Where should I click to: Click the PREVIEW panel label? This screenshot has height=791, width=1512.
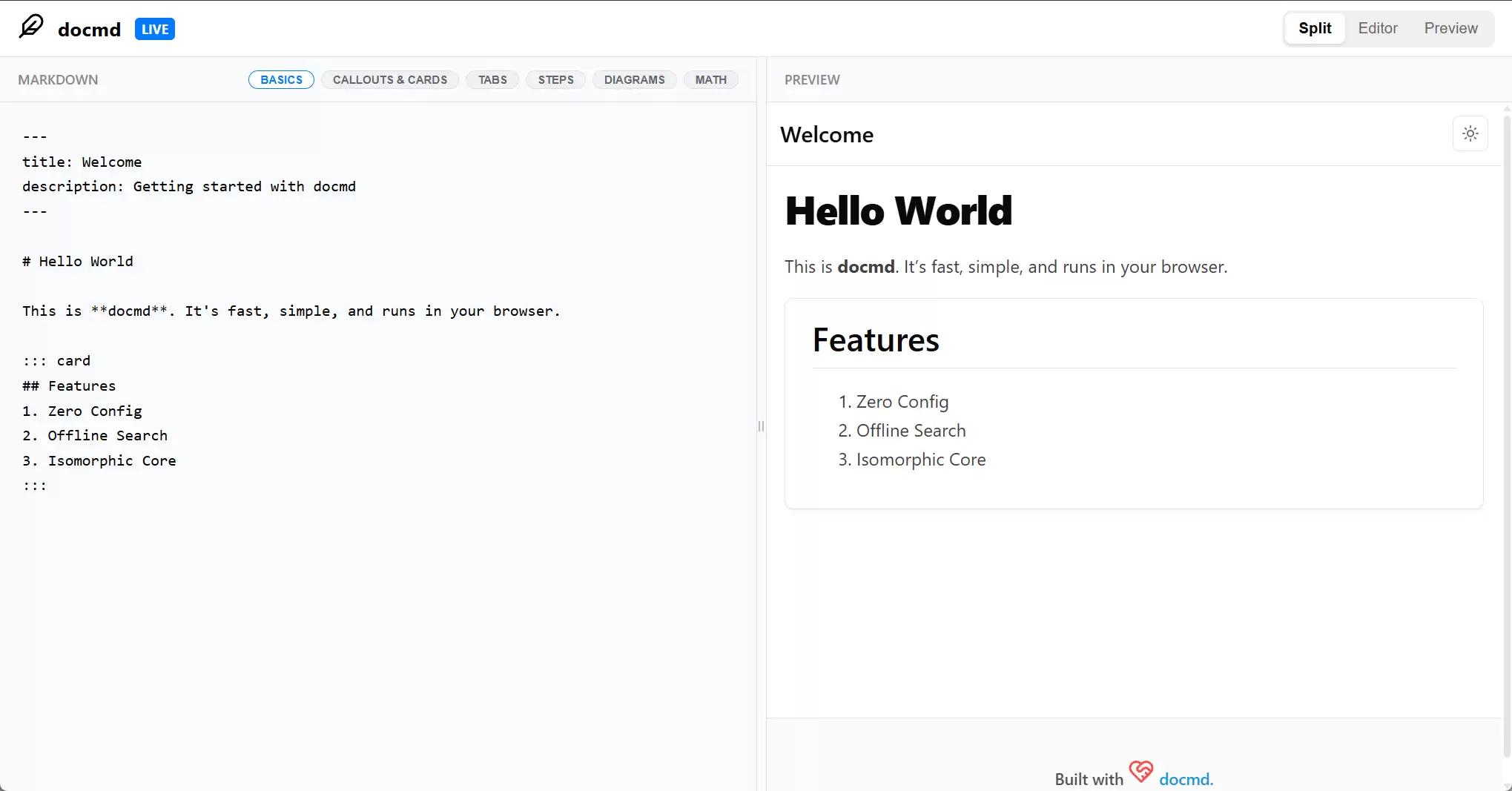click(x=812, y=79)
